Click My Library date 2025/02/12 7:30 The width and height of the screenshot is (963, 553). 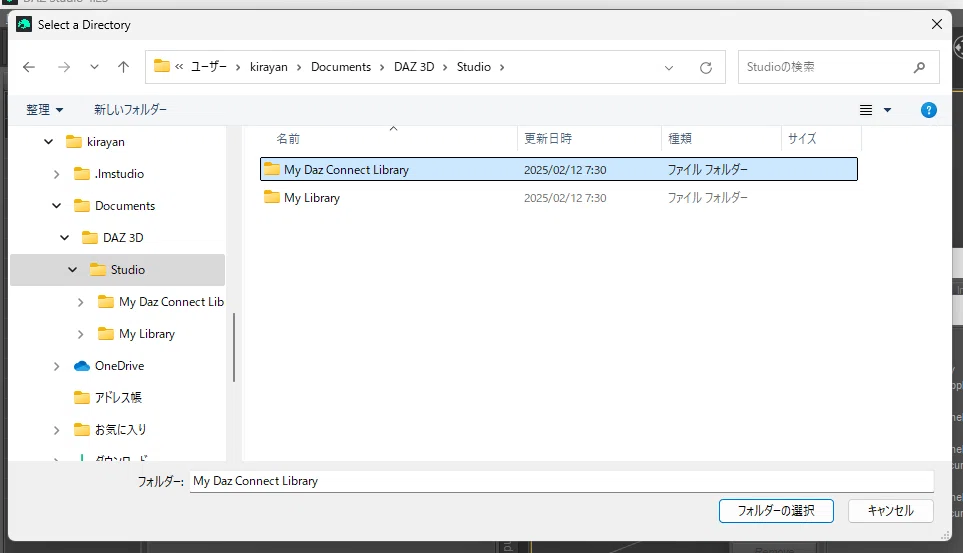tap(565, 198)
